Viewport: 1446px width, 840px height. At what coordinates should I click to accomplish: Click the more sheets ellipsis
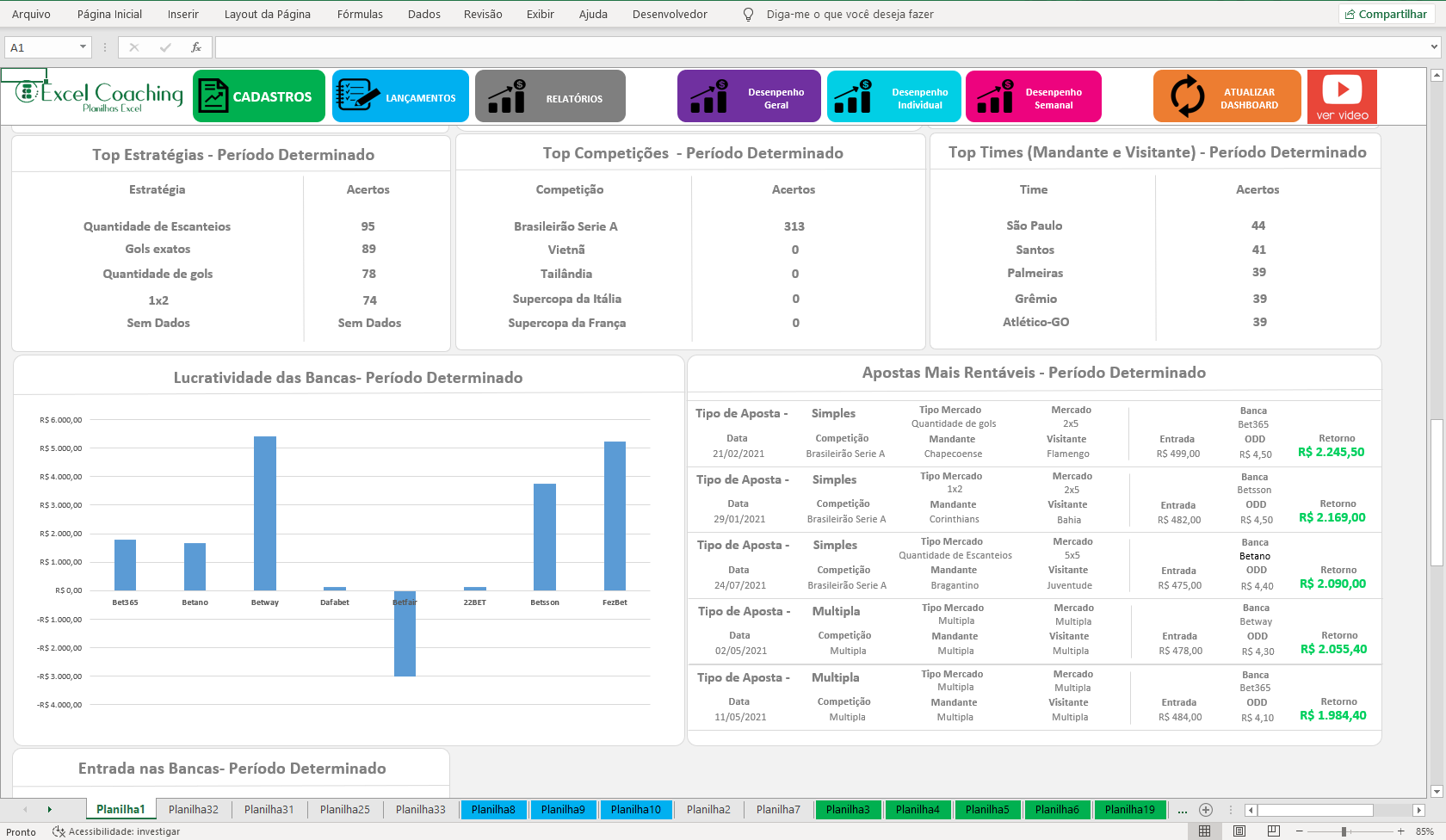[x=1183, y=810]
